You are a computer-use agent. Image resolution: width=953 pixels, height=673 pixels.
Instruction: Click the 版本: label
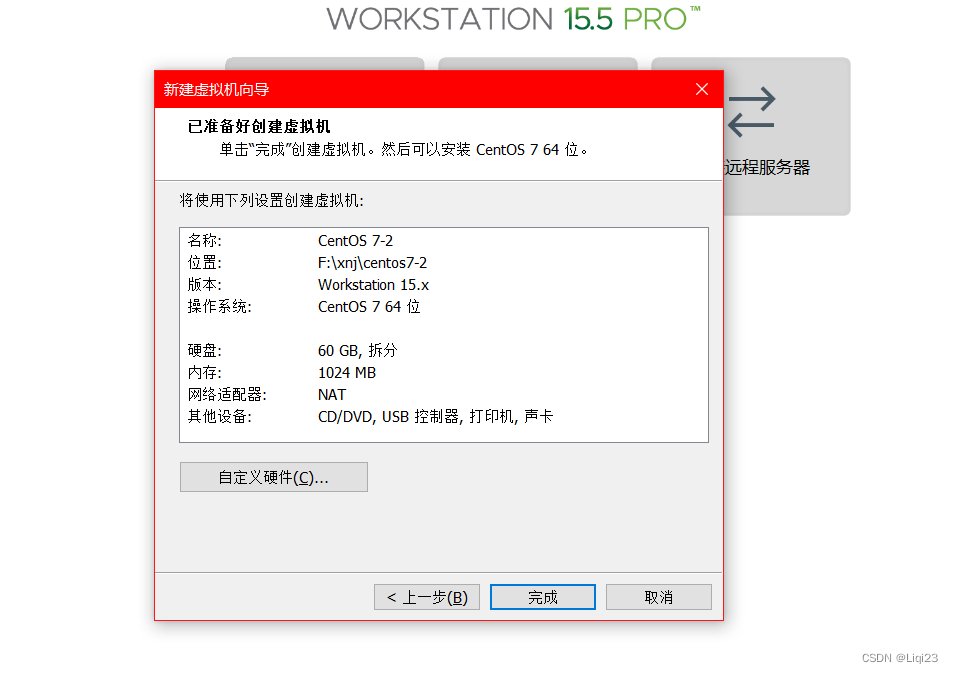tap(204, 285)
